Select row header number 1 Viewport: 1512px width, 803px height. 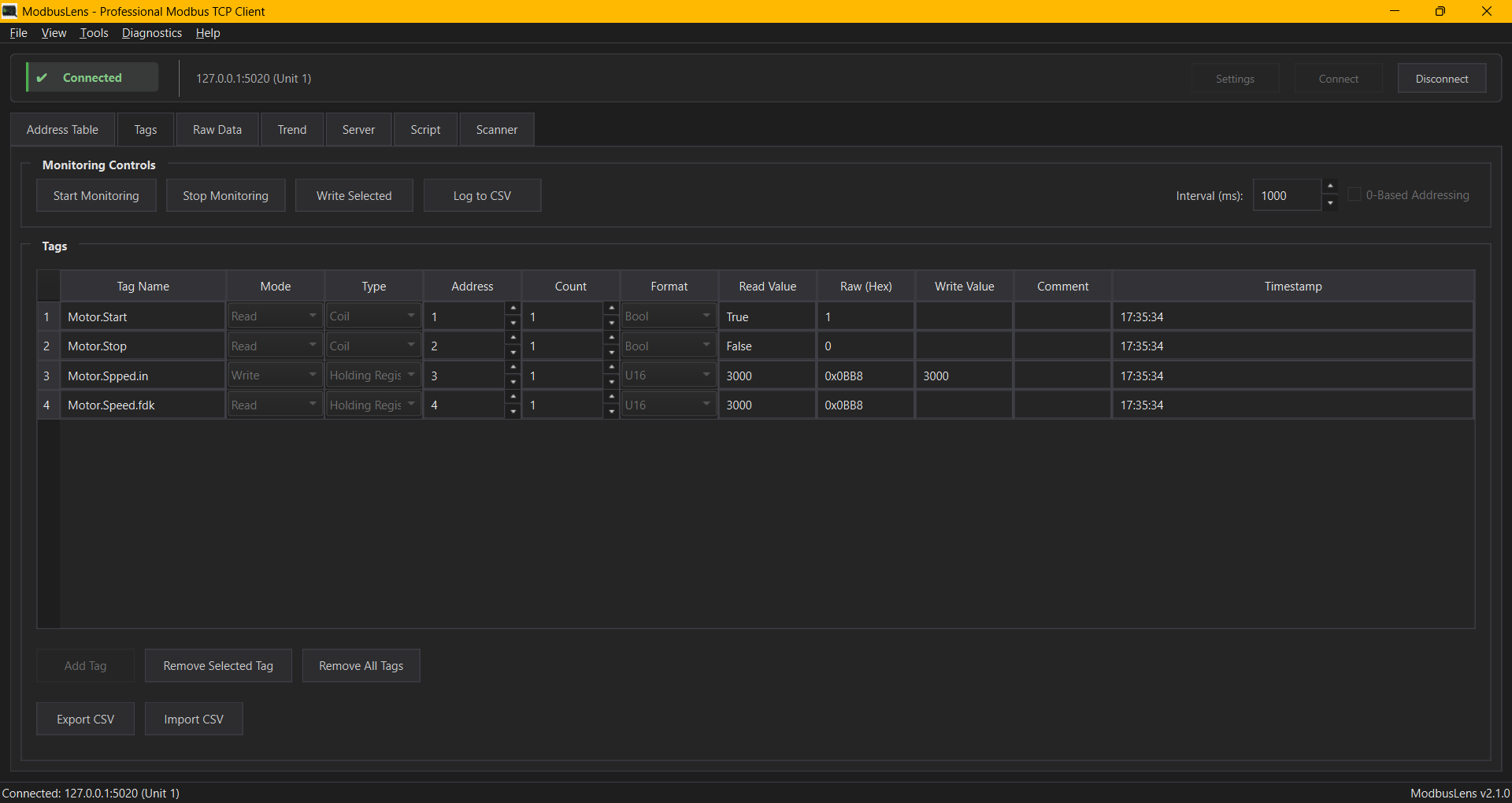(48, 316)
